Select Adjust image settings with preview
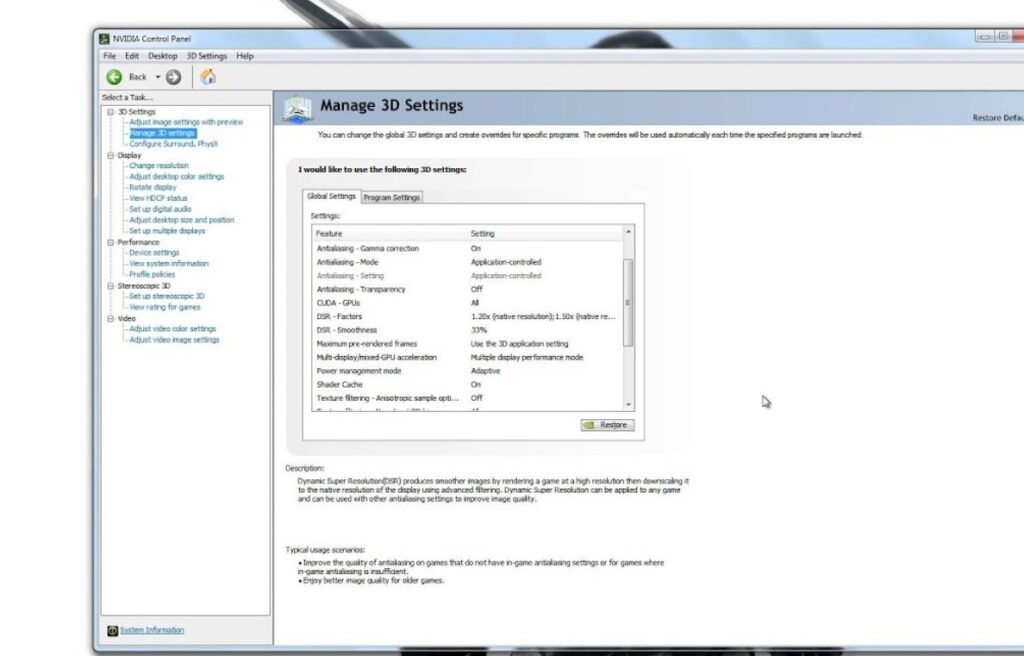Screen dimensions: 1024x656 pos(186,122)
